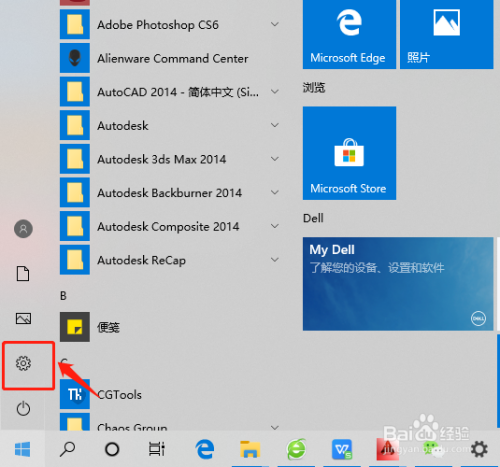
Task: Select the Autodesk folder label
Action: [x=123, y=126]
